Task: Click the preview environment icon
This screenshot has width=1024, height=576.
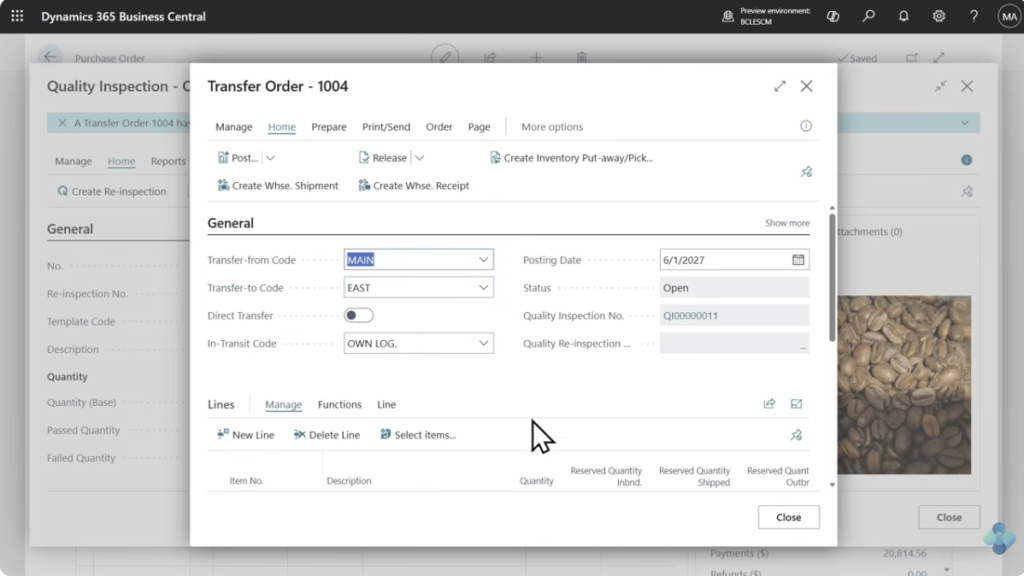Action: tap(728, 16)
